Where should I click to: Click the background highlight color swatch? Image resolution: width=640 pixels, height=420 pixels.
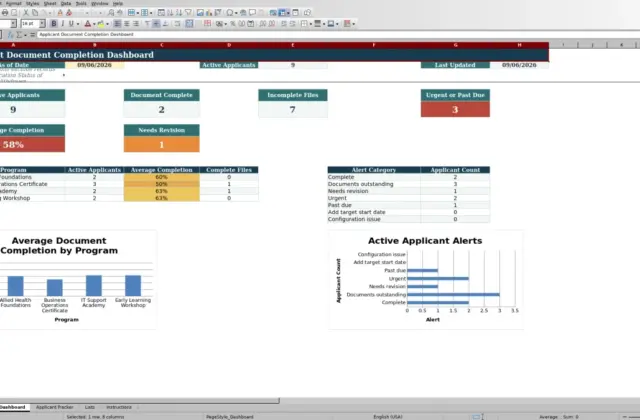tap(101, 24)
